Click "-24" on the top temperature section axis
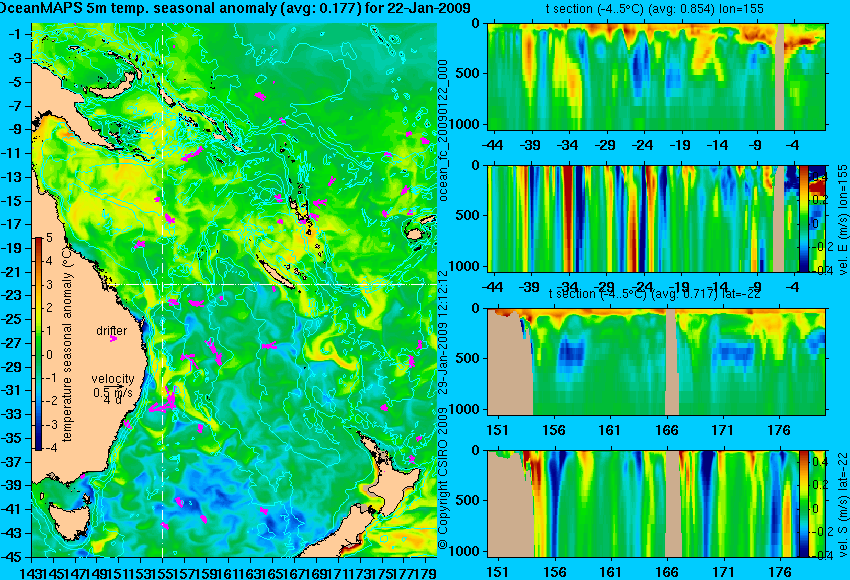The height and width of the screenshot is (580, 850). pyautogui.click(x=643, y=145)
